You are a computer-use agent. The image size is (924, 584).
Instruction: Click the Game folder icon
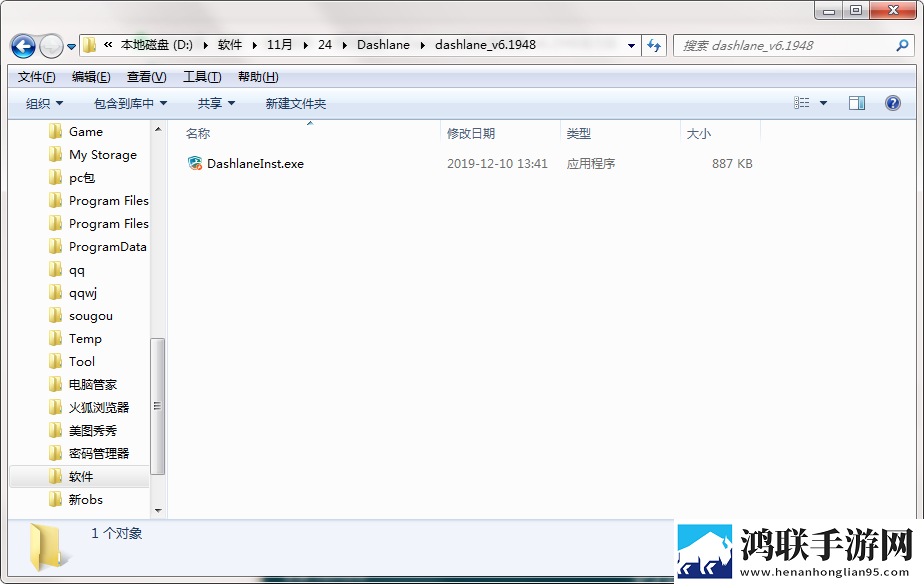pos(55,131)
